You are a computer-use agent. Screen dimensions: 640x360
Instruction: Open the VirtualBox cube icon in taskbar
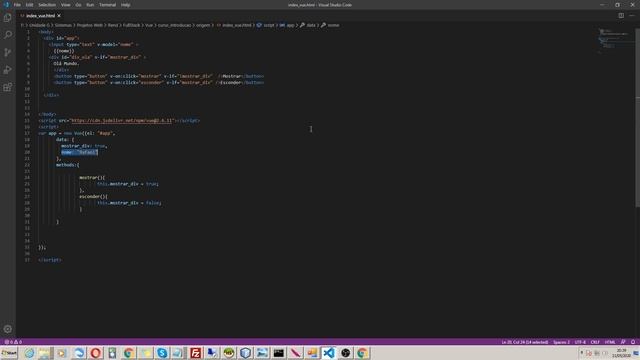[x=245, y=353]
